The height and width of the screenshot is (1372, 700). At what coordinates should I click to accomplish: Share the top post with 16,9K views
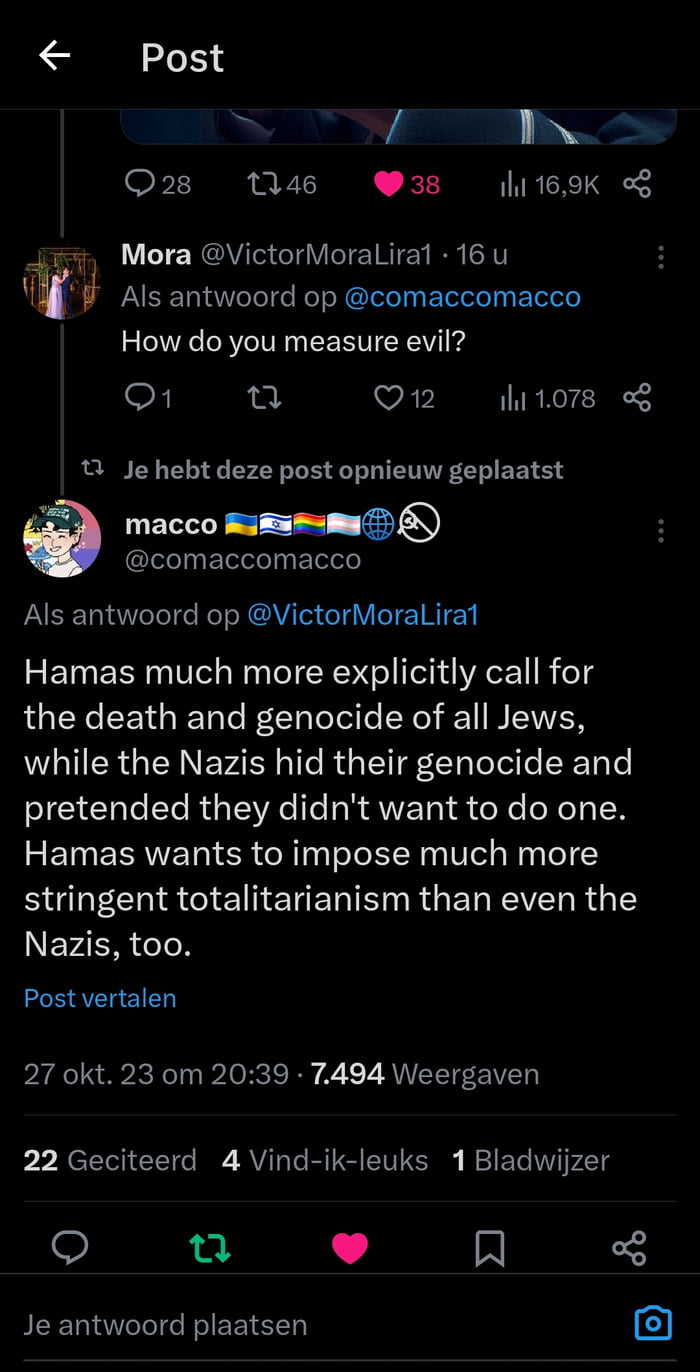tap(637, 184)
